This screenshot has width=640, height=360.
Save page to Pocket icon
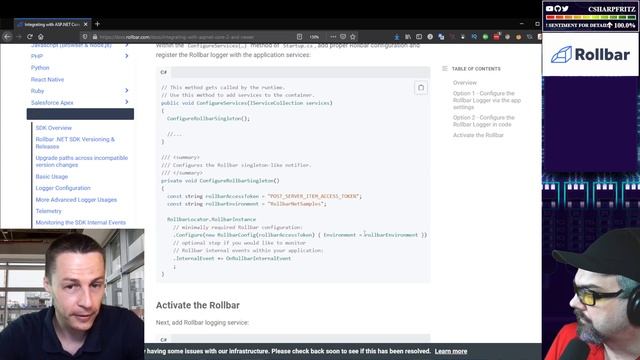(343, 36)
